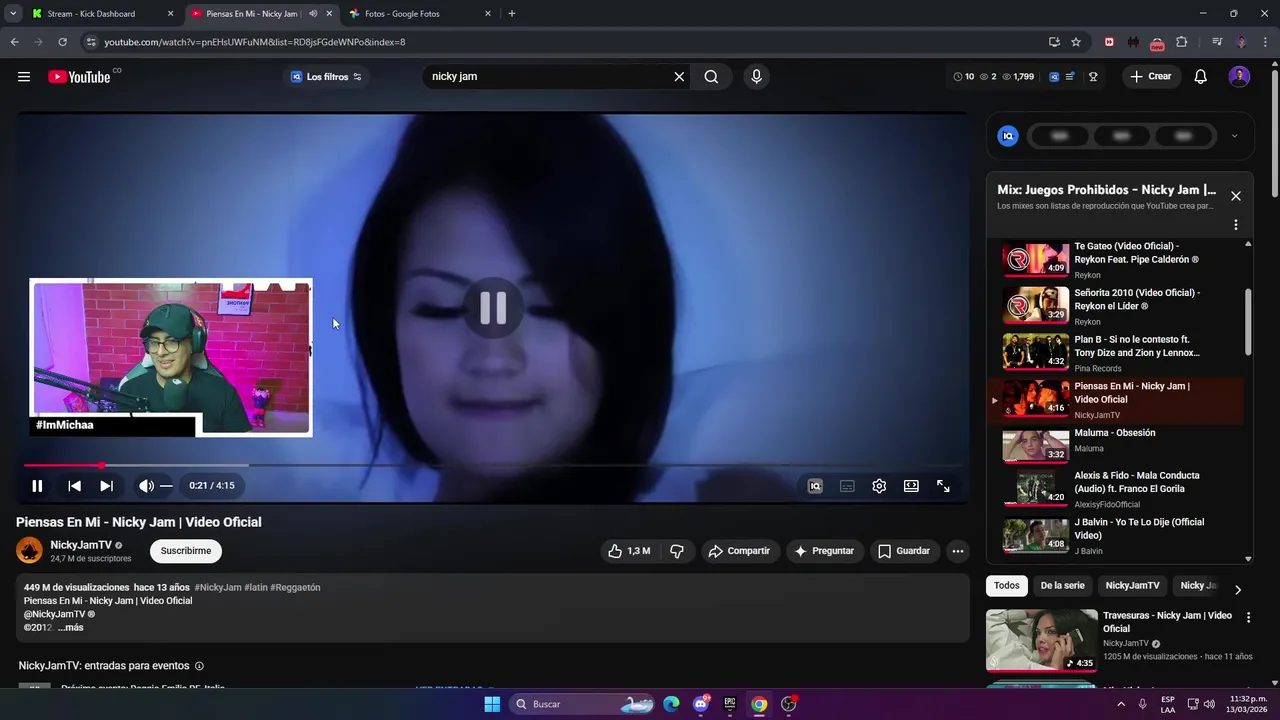Pause the video using the bottom-left control
1280x720 pixels.
(x=37, y=486)
